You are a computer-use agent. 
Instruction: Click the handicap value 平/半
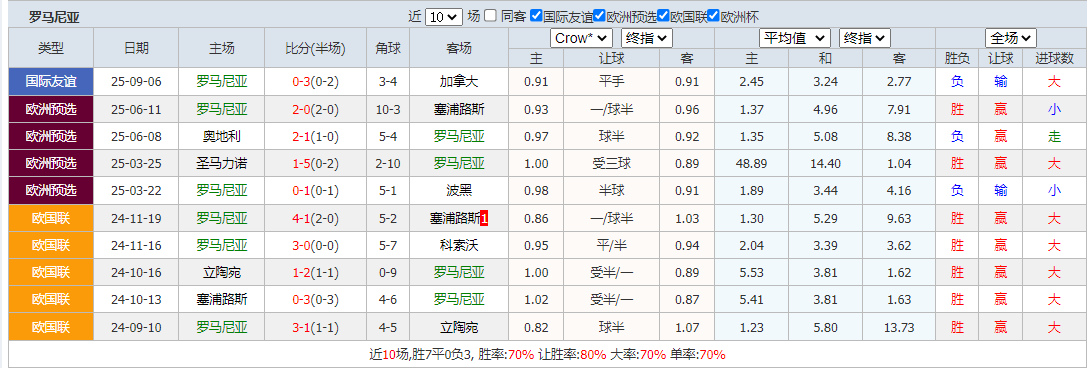tap(610, 245)
